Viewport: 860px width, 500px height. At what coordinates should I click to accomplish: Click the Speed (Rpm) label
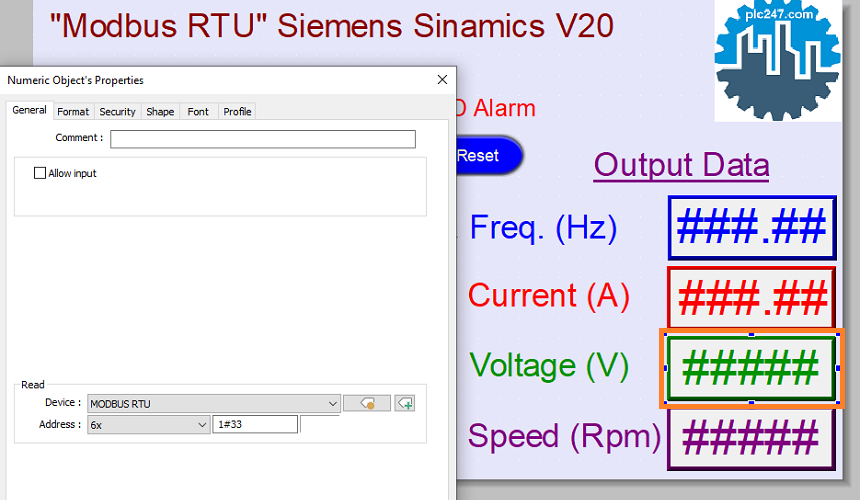[x=564, y=436]
